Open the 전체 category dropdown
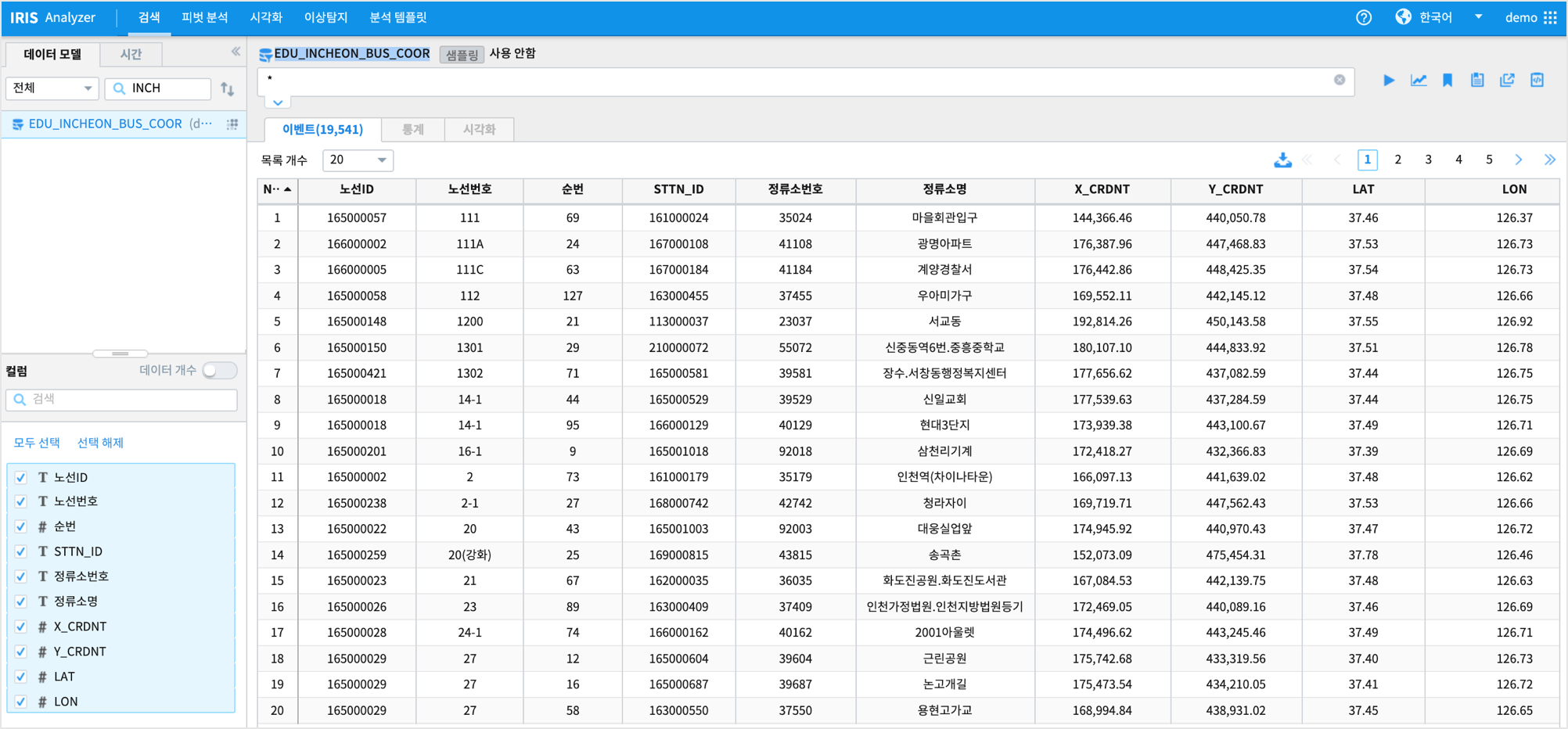The width and height of the screenshot is (1568, 729). 52,88
